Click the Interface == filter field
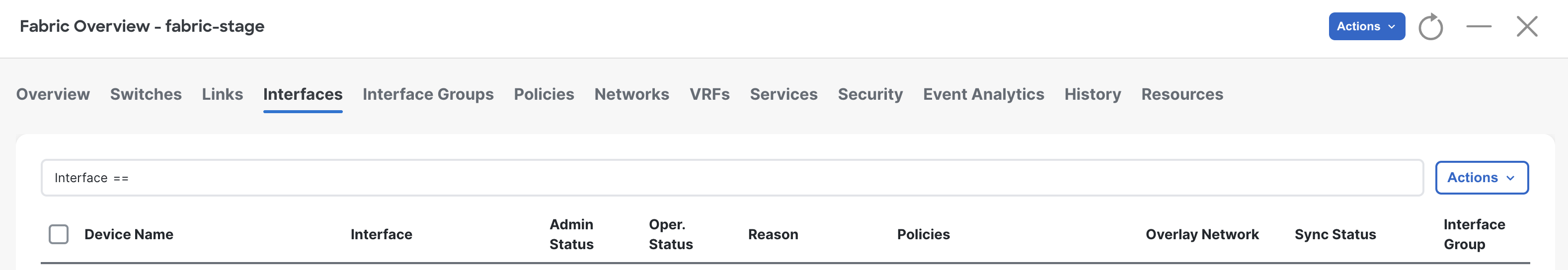Viewport: 1568px width, 270px height. (732, 178)
